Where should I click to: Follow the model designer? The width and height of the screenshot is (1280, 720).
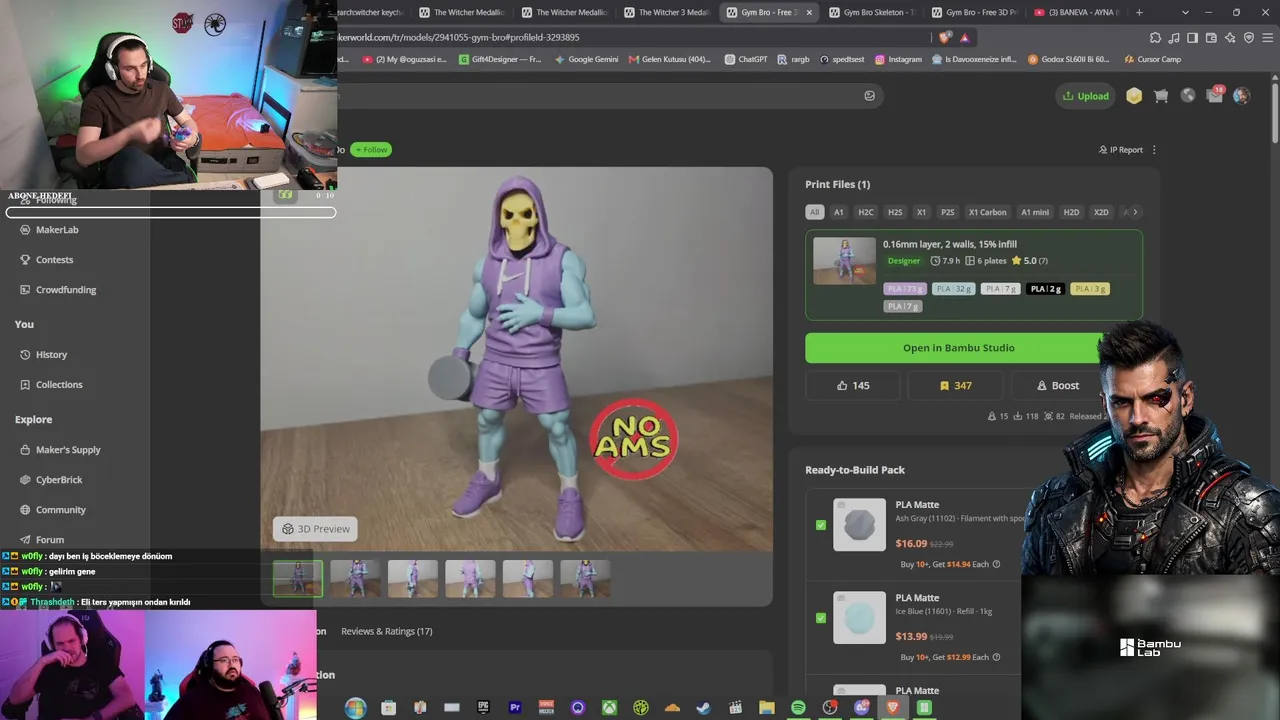pyautogui.click(x=371, y=150)
